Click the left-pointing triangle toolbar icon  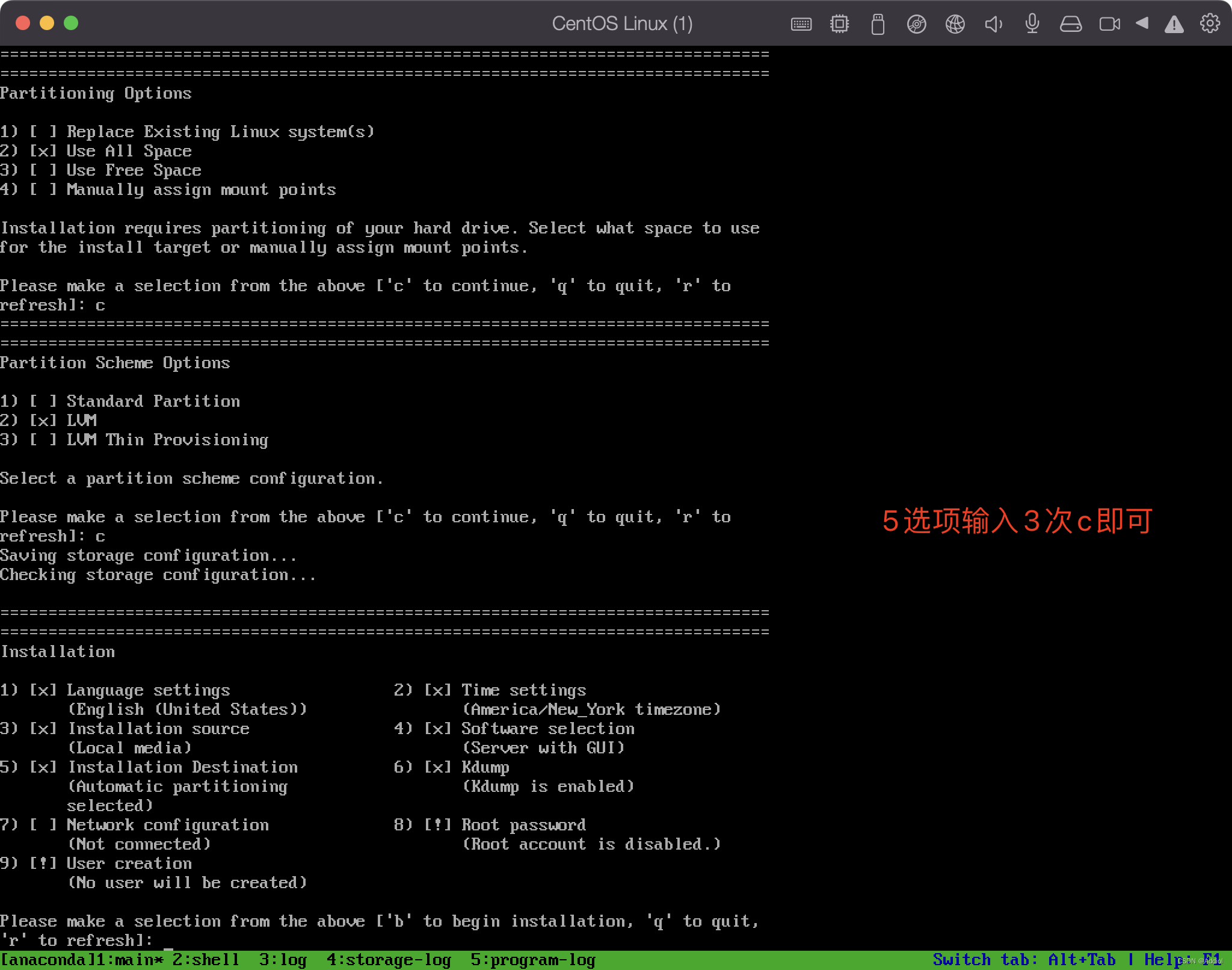click(1142, 23)
